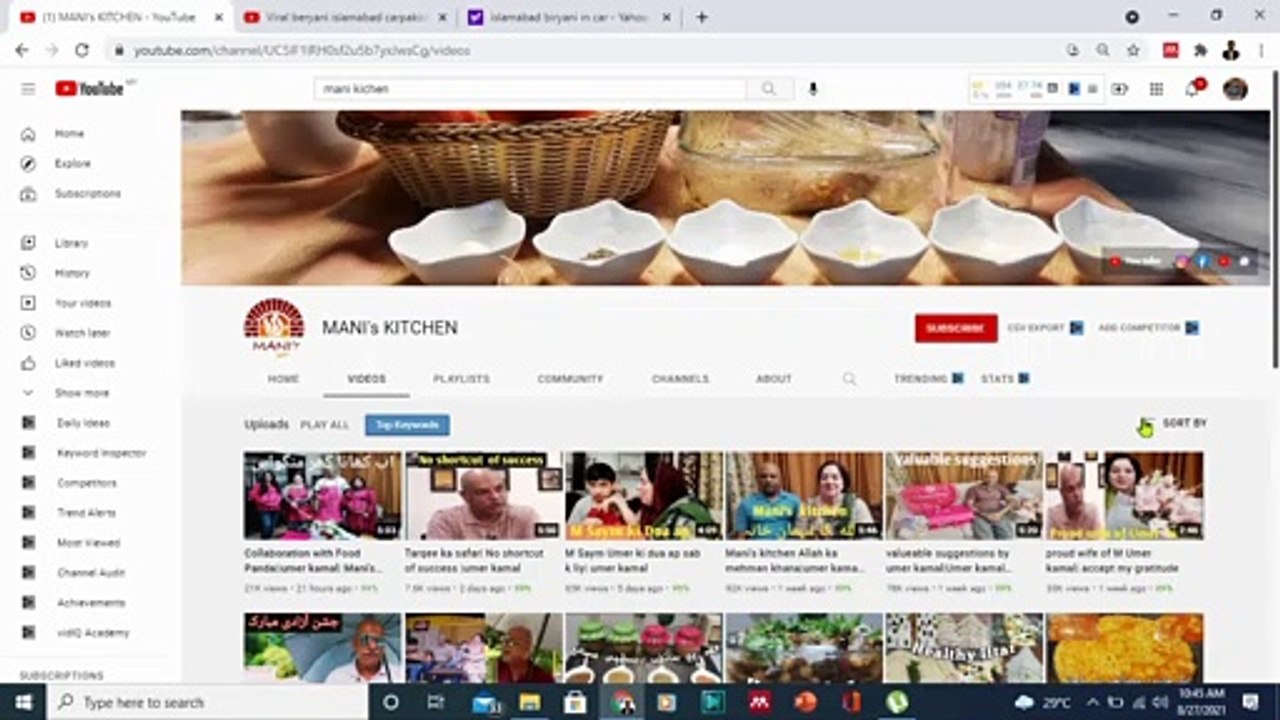Switch to the COMMUNITY tab
The image size is (1280, 720).
pyautogui.click(x=570, y=379)
